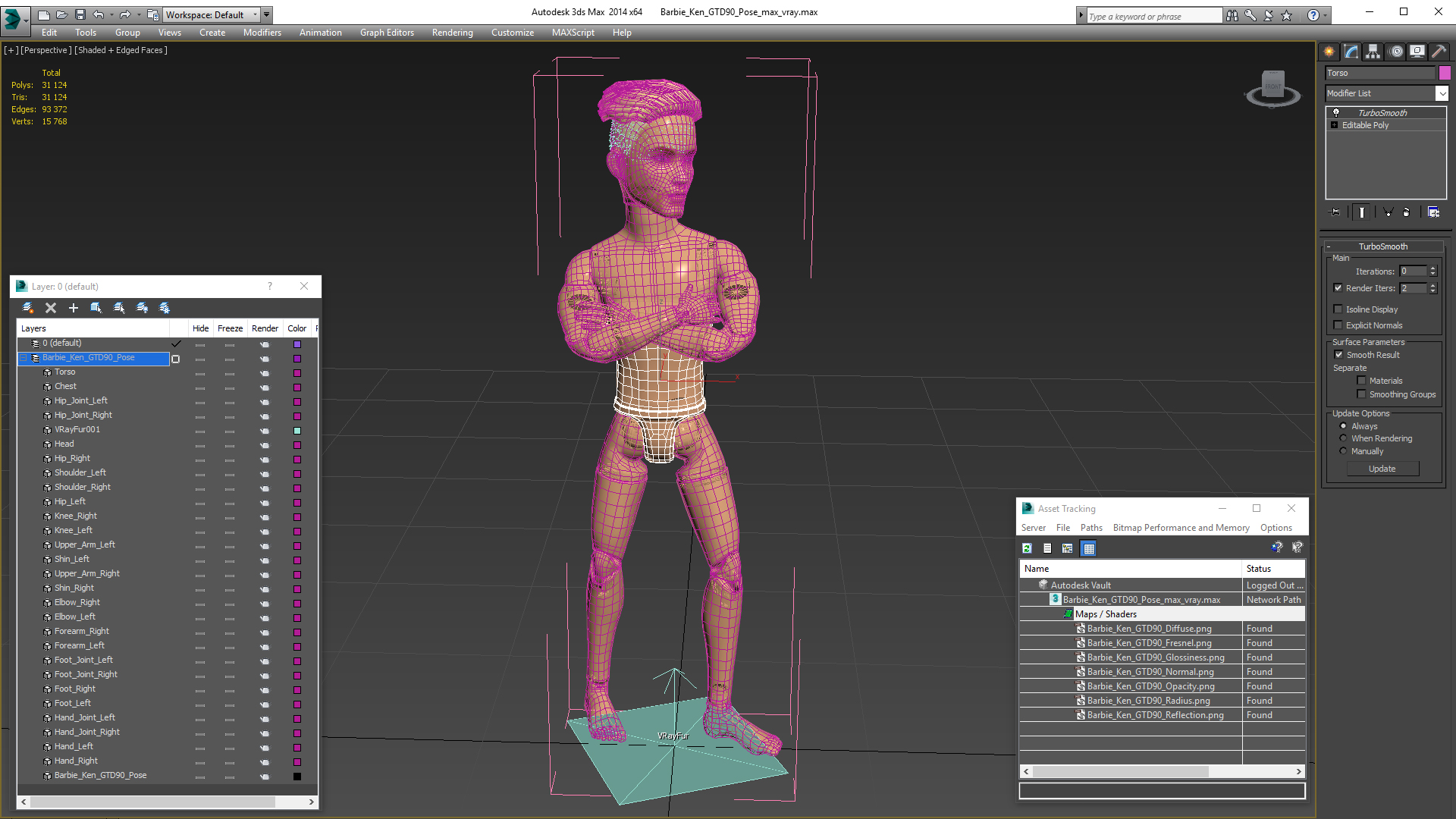Click Add Selected Objects plus icon
1456x819 pixels.
tap(74, 308)
